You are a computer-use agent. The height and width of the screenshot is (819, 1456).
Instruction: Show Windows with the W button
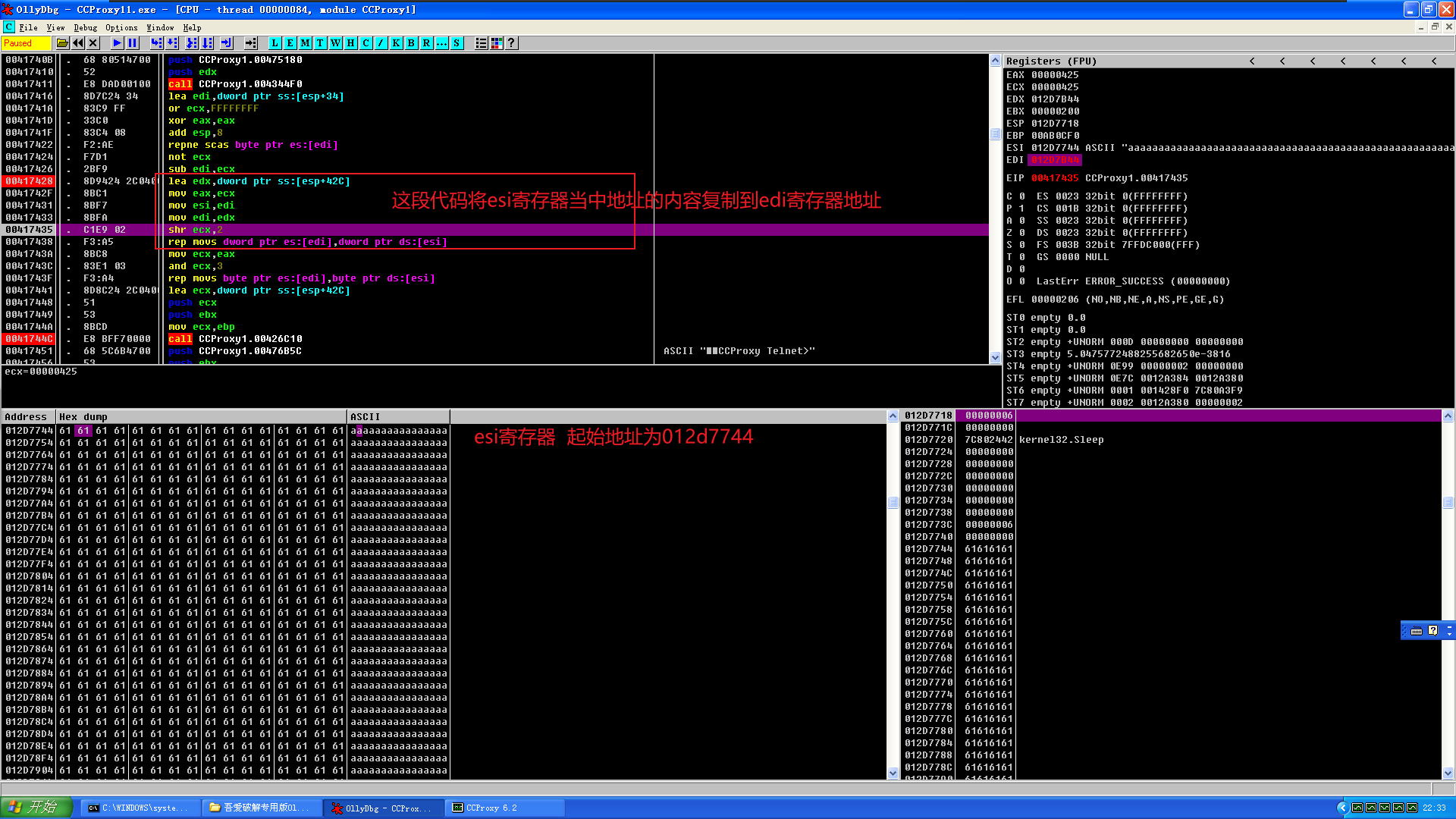tap(335, 43)
